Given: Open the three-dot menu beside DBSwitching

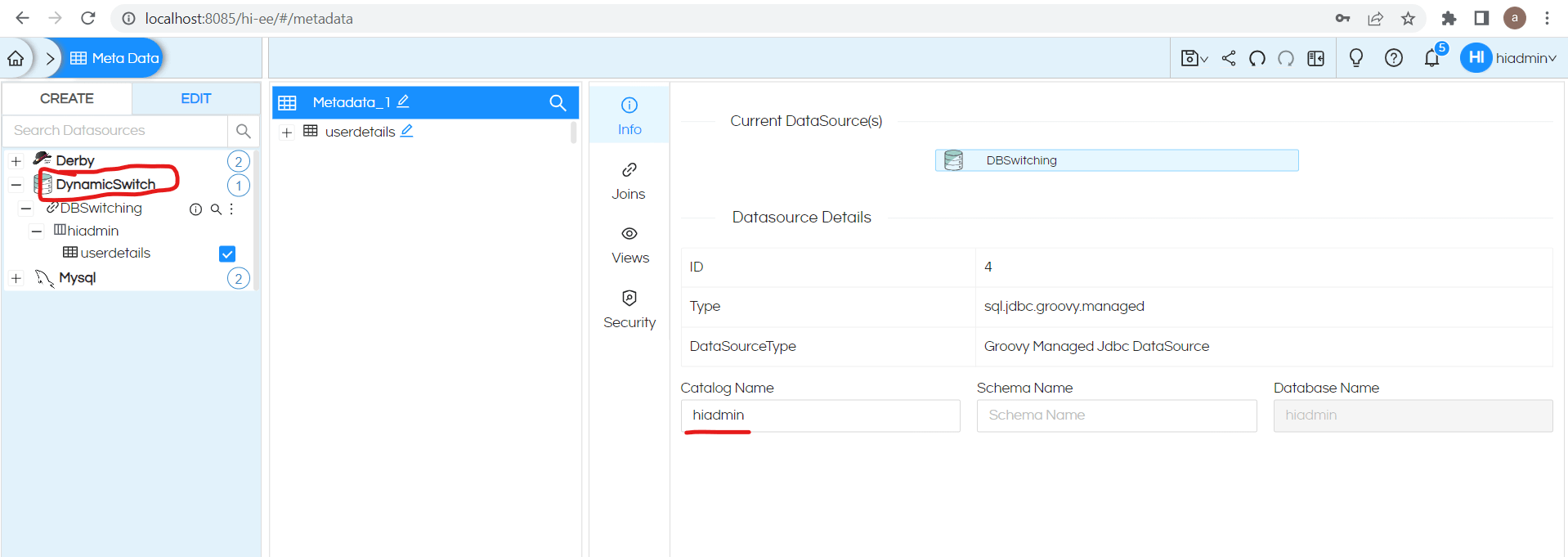Looking at the screenshot, I should coord(232,209).
